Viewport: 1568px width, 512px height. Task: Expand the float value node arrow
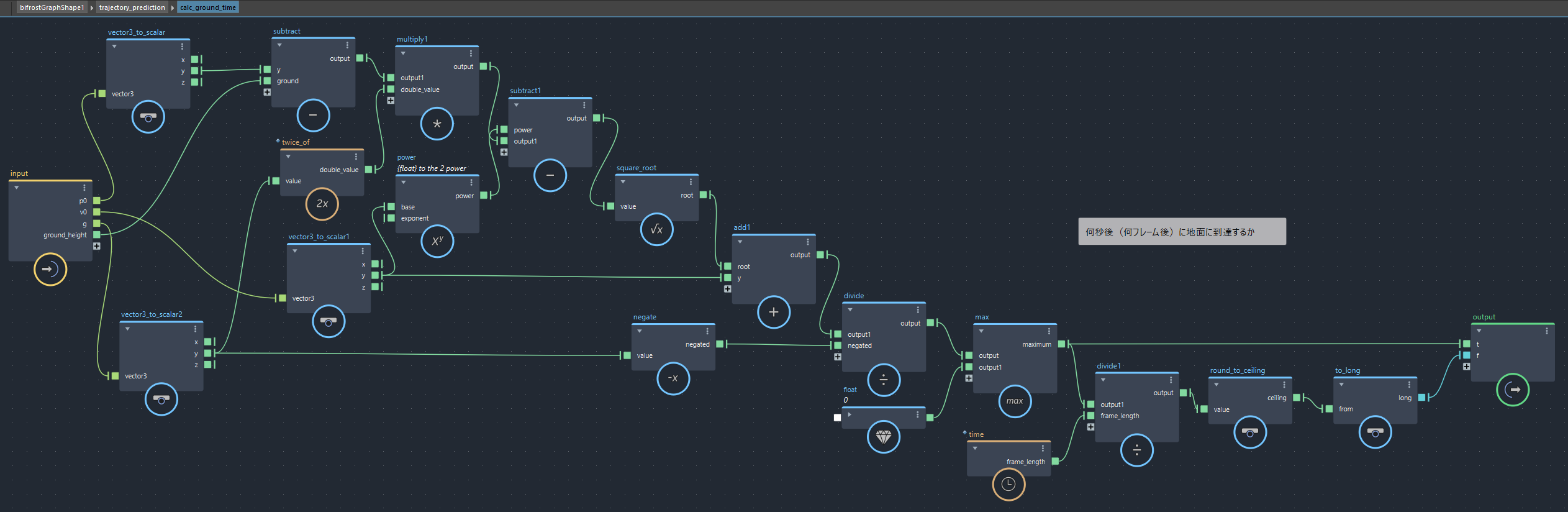(x=850, y=414)
